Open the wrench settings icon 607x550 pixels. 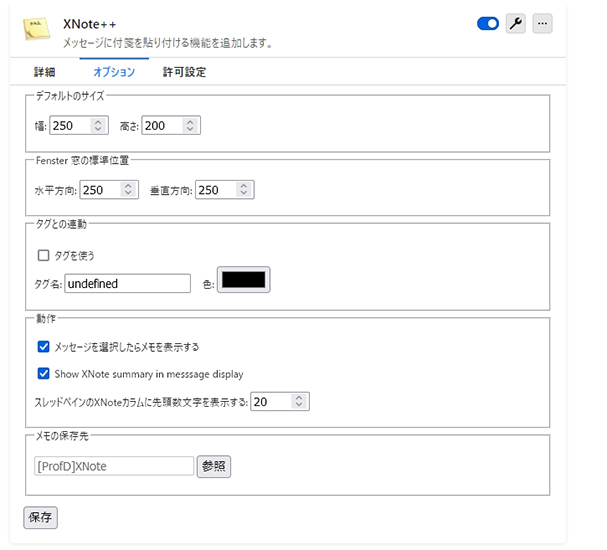[516, 24]
